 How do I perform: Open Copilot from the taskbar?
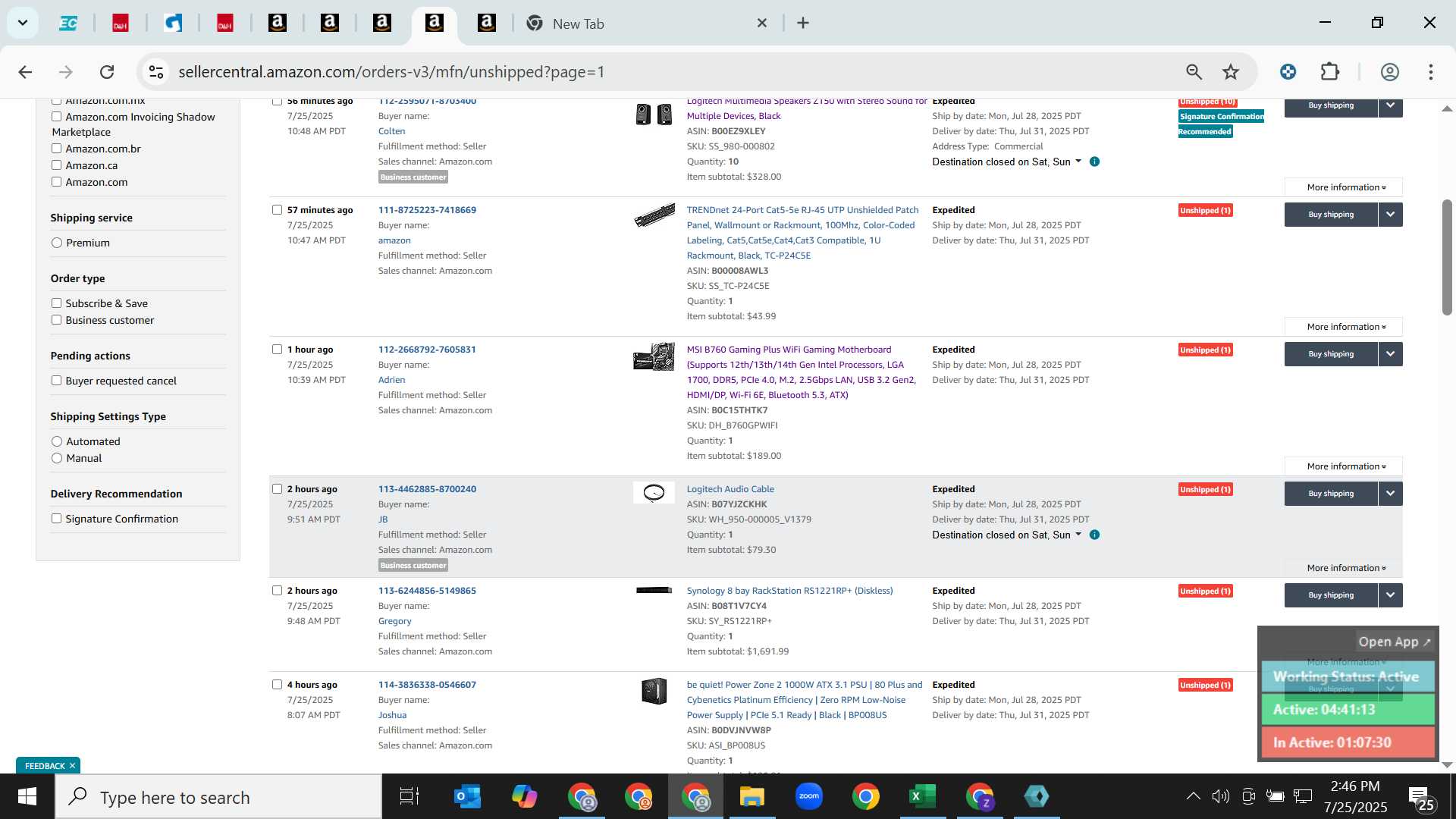(524, 797)
